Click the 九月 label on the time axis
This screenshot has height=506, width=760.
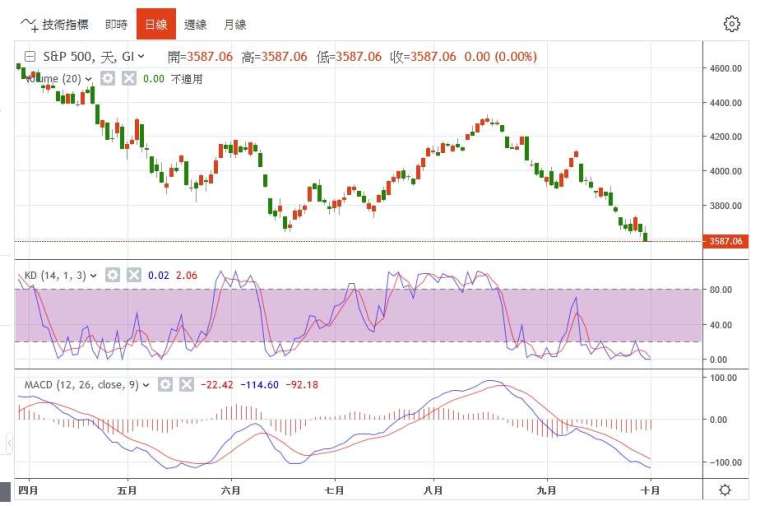pyautogui.click(x=547, y=490)
